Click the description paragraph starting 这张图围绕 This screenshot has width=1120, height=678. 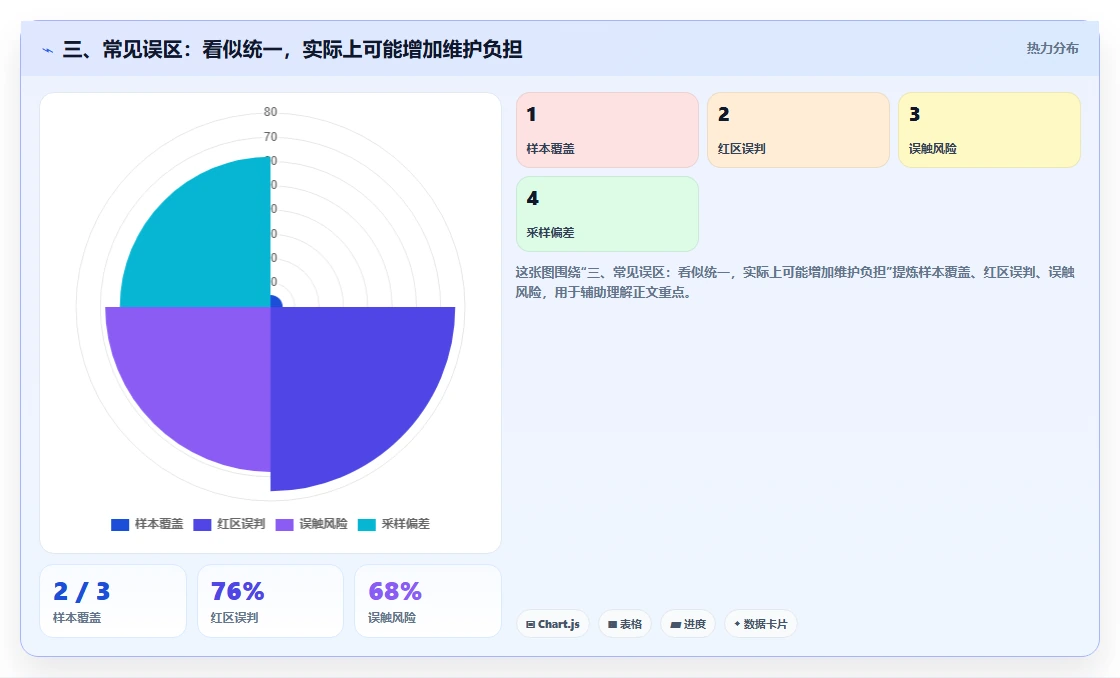[795, 282]
